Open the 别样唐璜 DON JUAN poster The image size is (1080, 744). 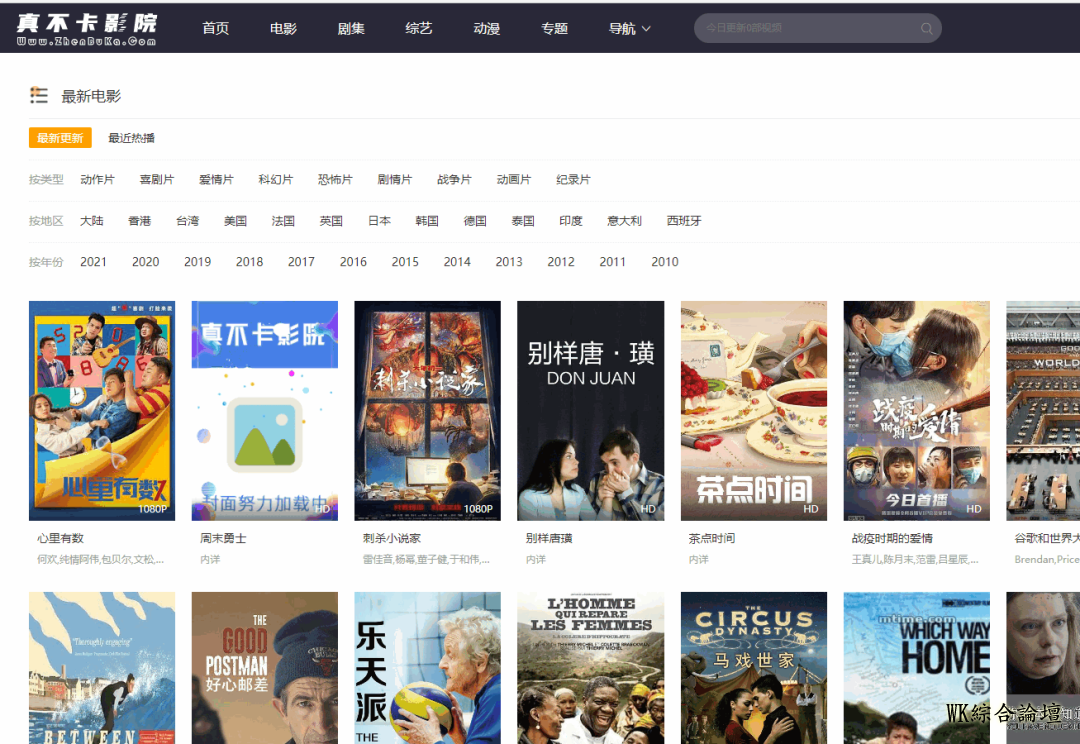pos(590,411)
